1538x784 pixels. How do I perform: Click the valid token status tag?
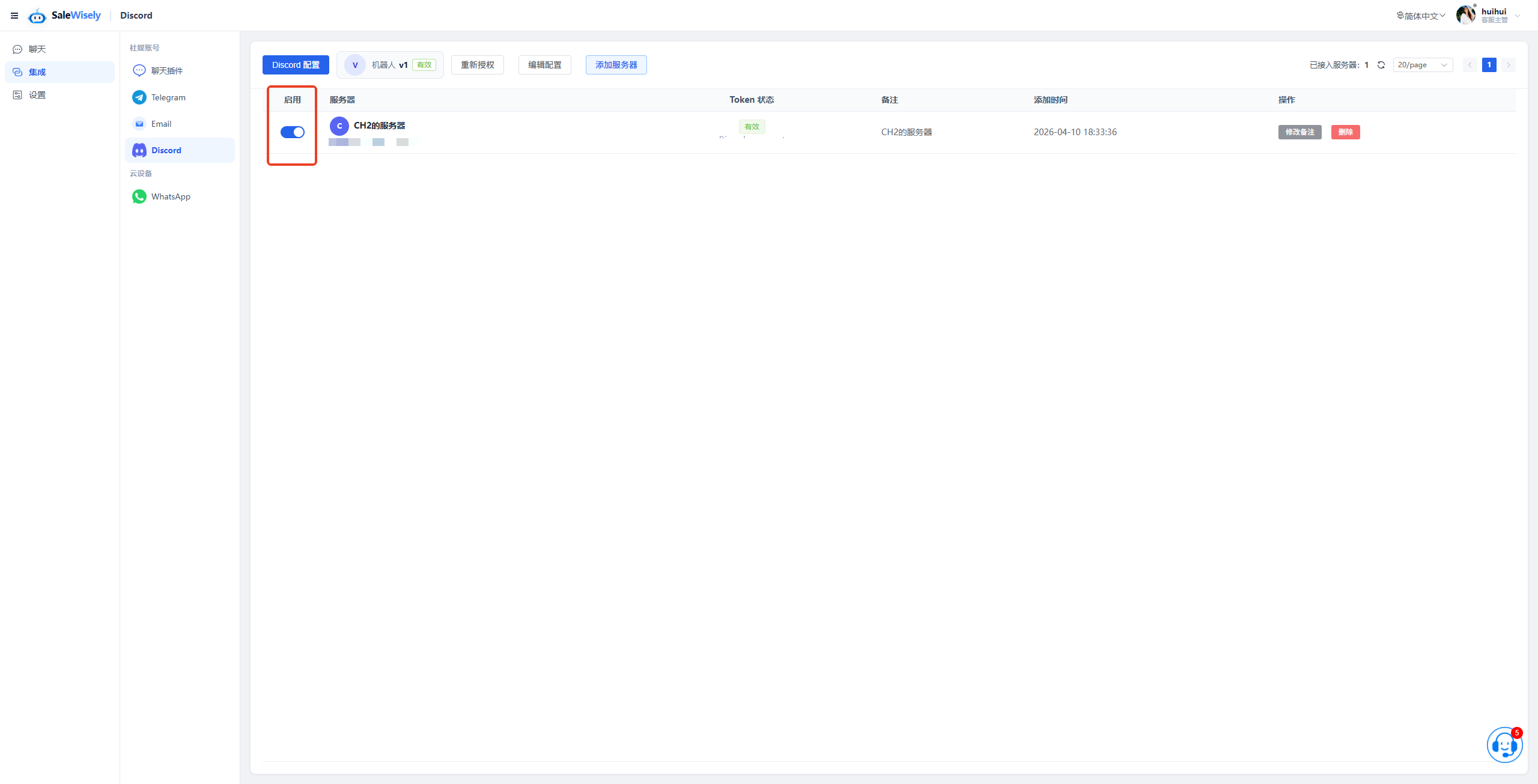click(752, 127)
